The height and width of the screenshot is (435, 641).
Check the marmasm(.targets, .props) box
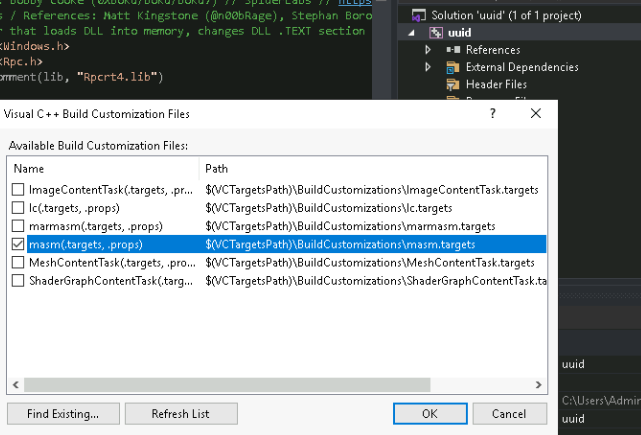click(18, 226)
